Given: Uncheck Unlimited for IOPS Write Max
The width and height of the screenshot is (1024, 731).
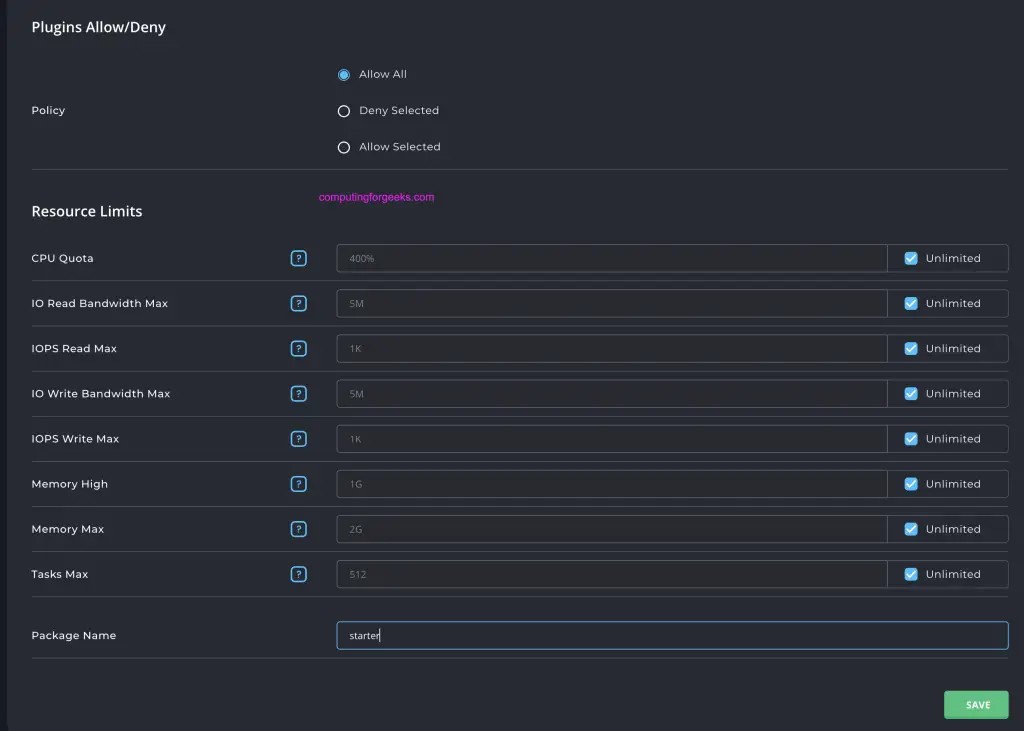Looking at the screenshot, I should pos(910,438).
